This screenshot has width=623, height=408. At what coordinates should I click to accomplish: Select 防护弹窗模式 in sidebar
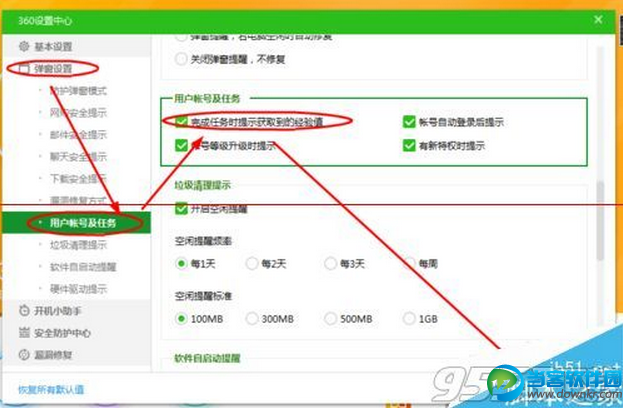pos(78,91)
